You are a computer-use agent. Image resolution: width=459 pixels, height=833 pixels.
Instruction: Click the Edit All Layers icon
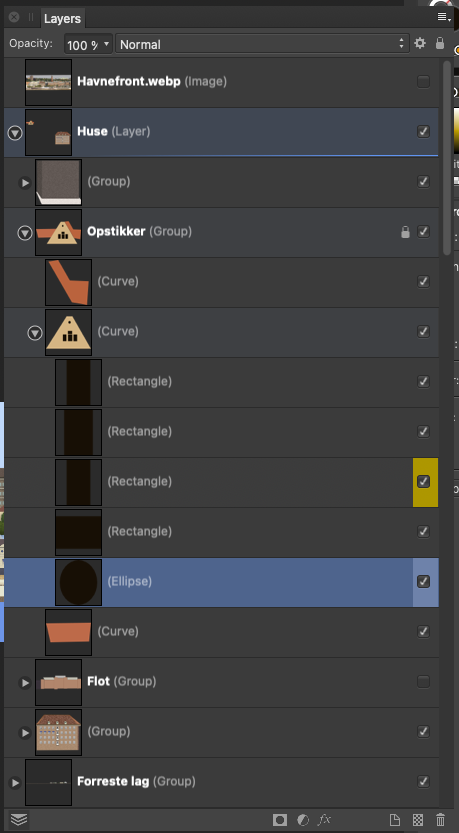coord(19,819)
